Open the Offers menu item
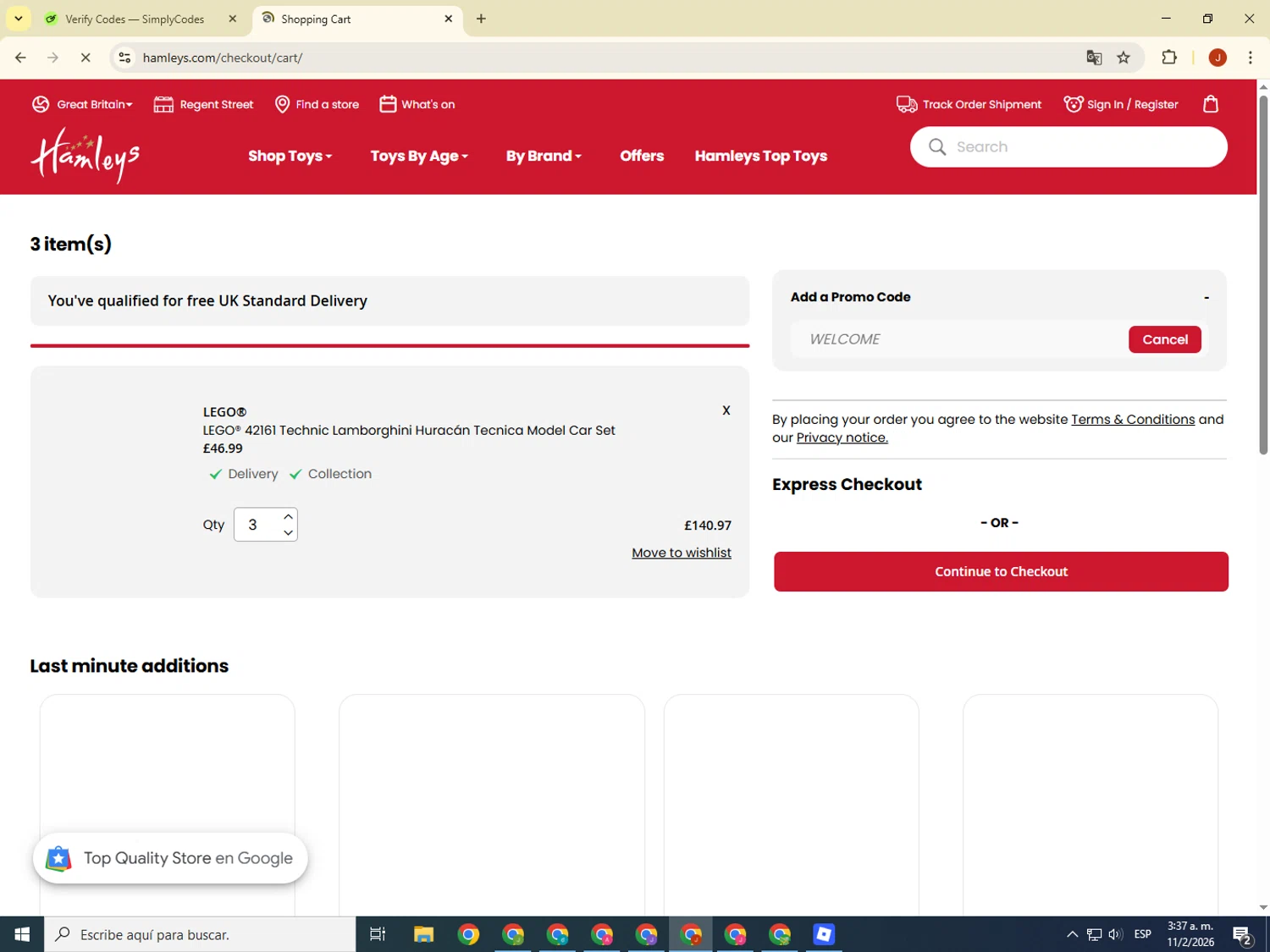The image size is (1270, 952). click(x=642, y=156)
